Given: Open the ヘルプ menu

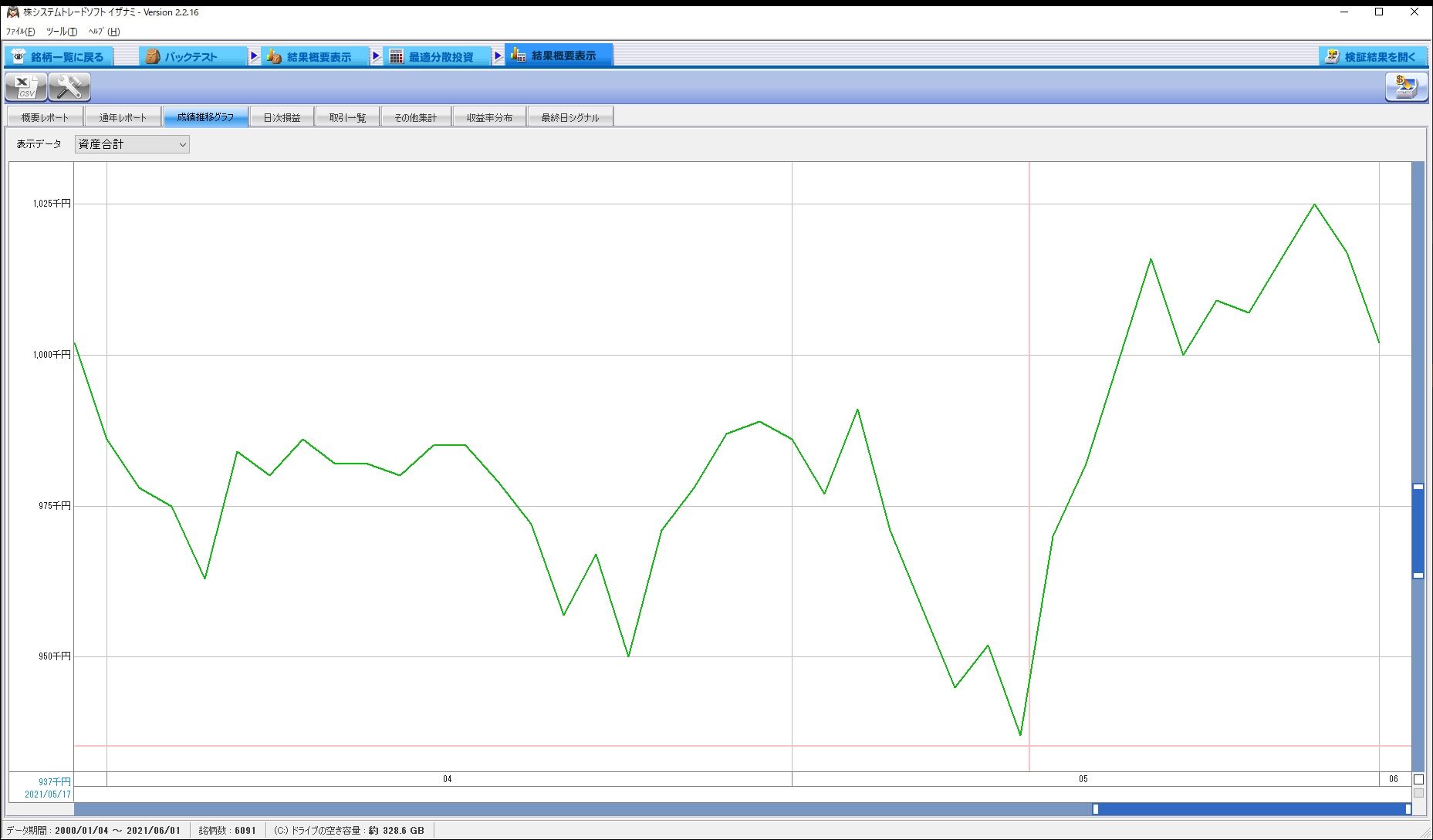Looking at the screenshot, I should click(x=104, y=32).
